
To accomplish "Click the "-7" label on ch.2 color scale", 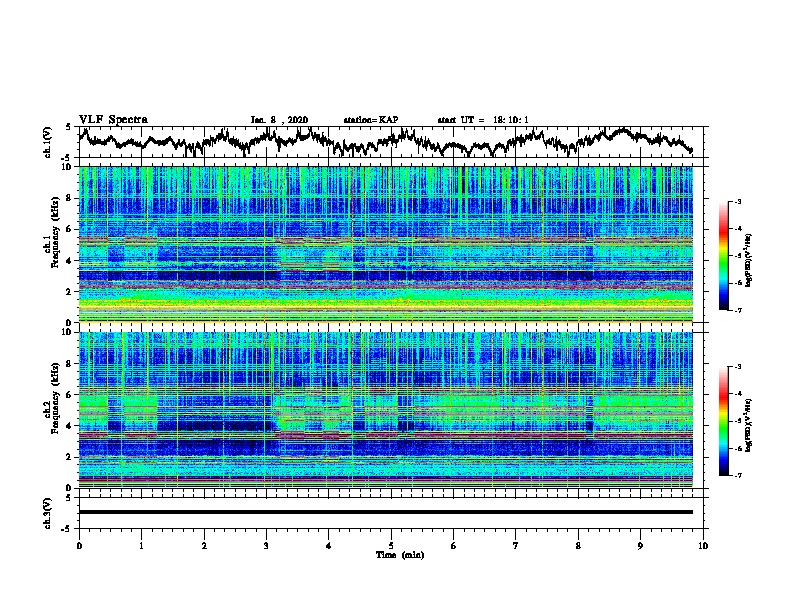I will coord(738,475).
